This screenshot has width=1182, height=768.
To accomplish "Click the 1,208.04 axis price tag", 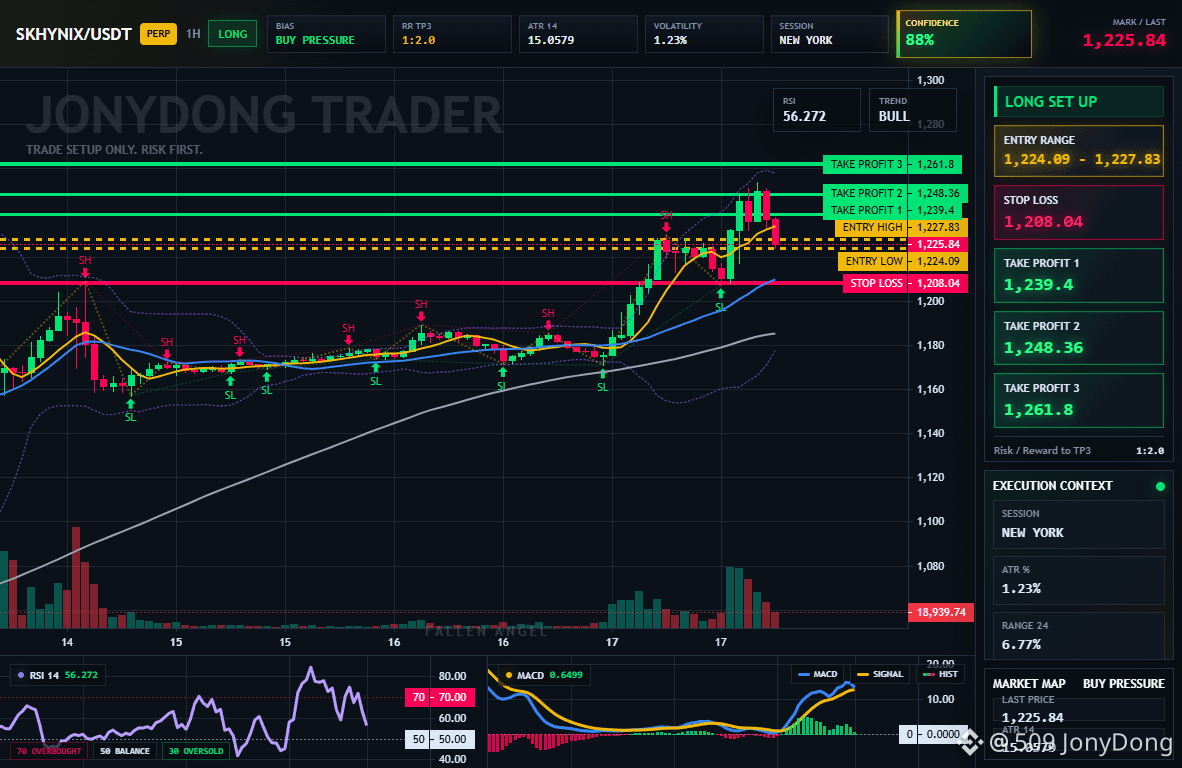I will (938, 283).
